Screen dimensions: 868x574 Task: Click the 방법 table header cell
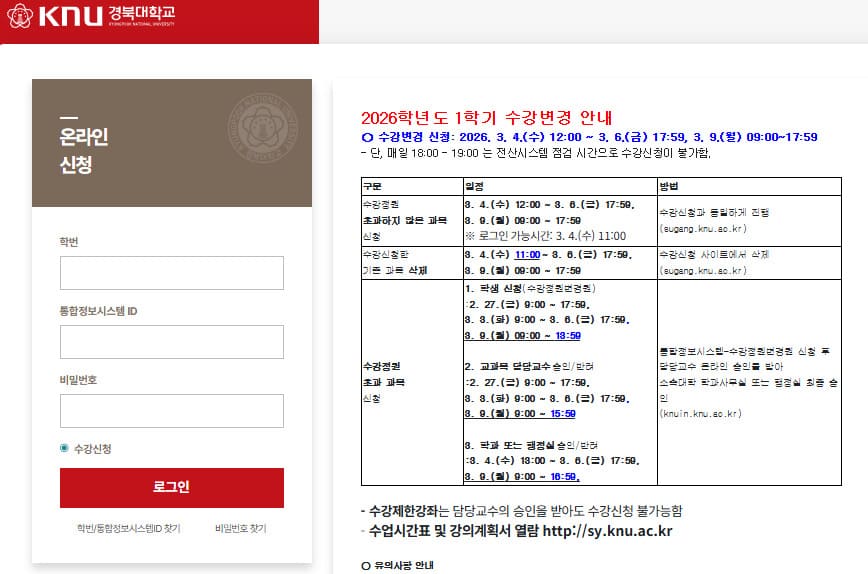(x=669, y=186)
